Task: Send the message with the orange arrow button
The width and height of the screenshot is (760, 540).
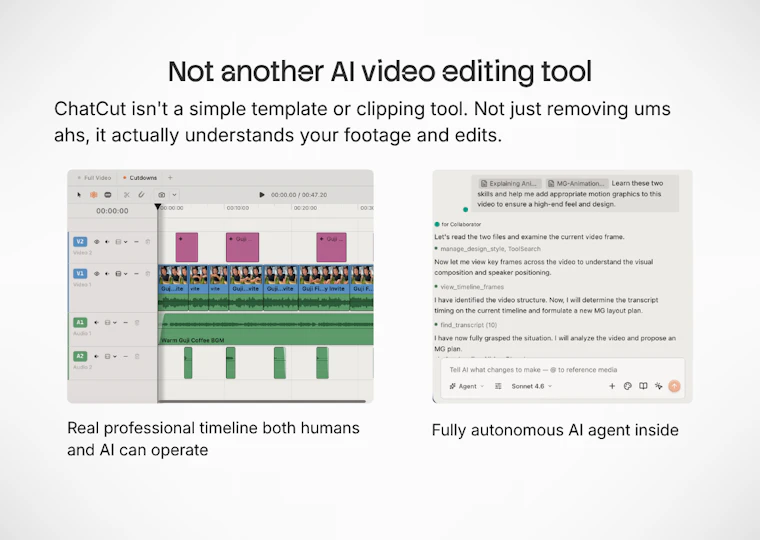Action: click(x=675, y=386)
